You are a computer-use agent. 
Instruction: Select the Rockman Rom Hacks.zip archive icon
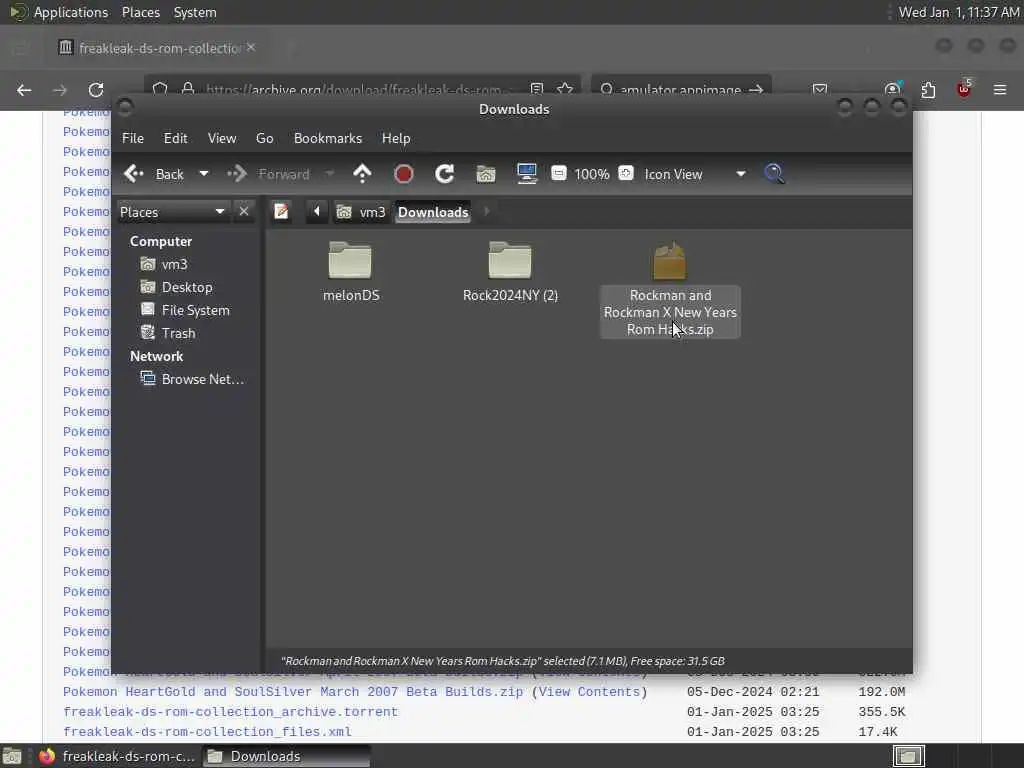tap(669, 260)
